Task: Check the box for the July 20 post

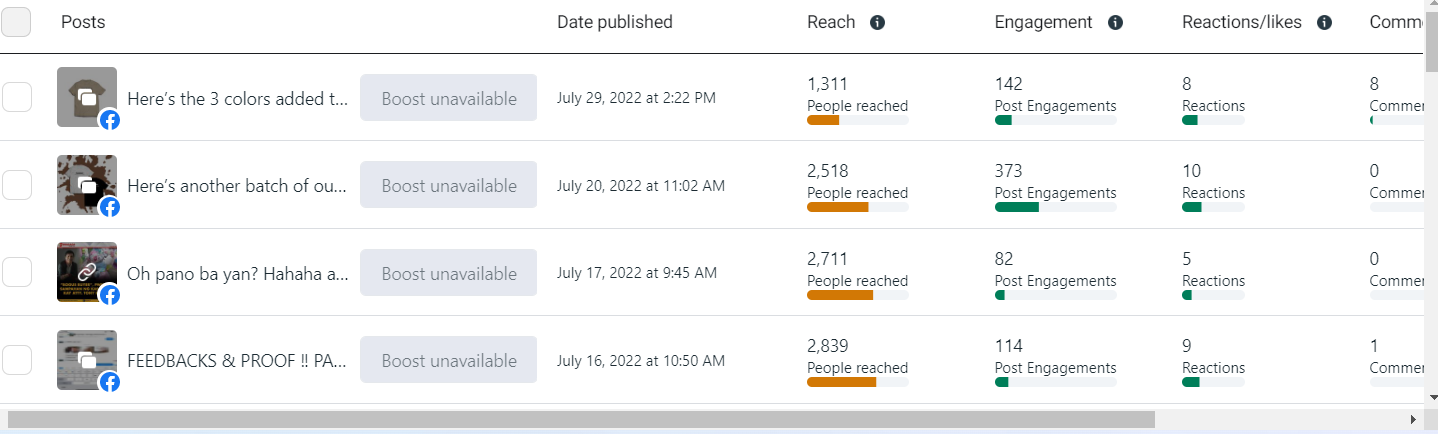Action: point(16,185)
